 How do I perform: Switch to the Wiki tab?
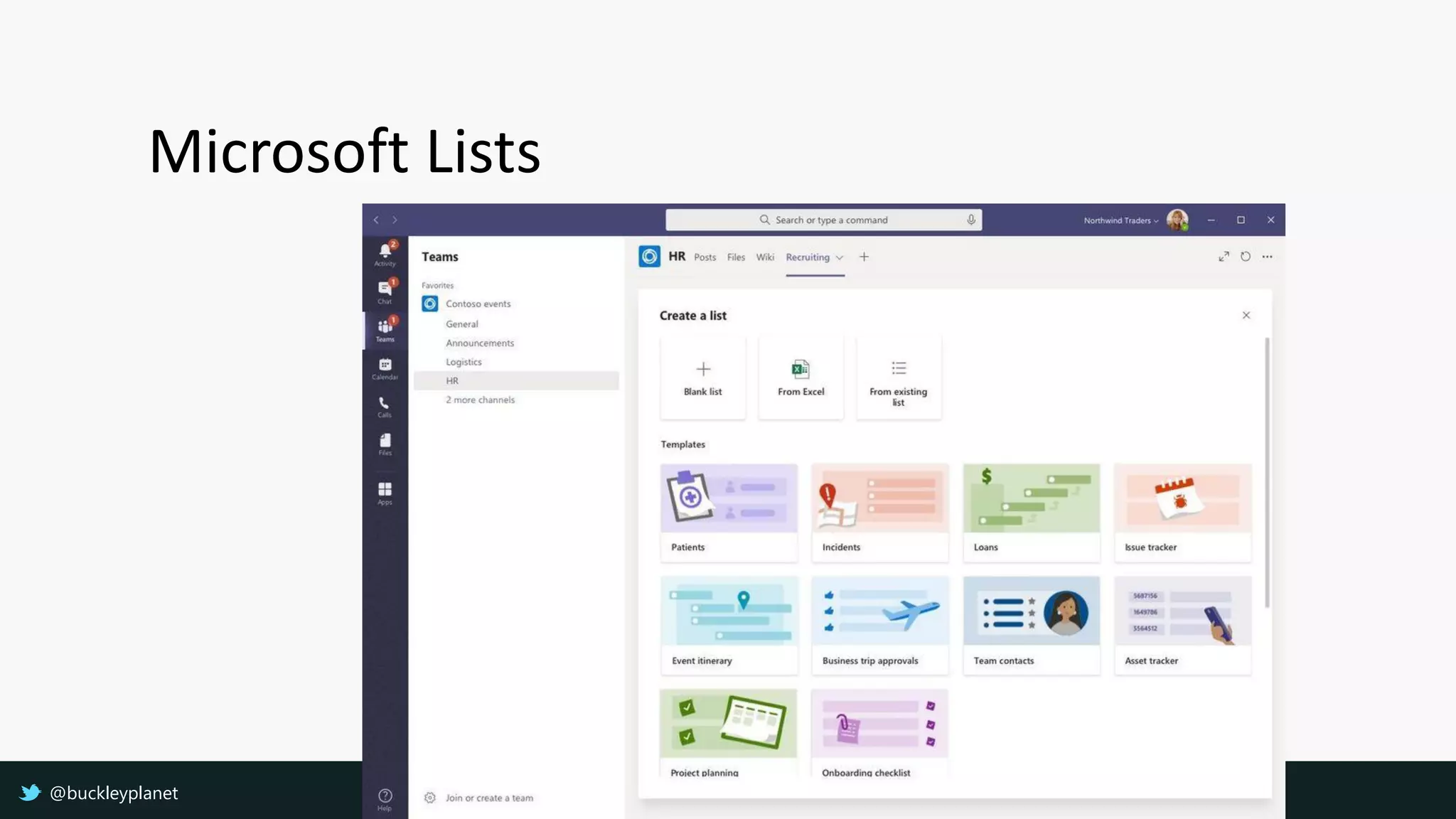[765, 257]
